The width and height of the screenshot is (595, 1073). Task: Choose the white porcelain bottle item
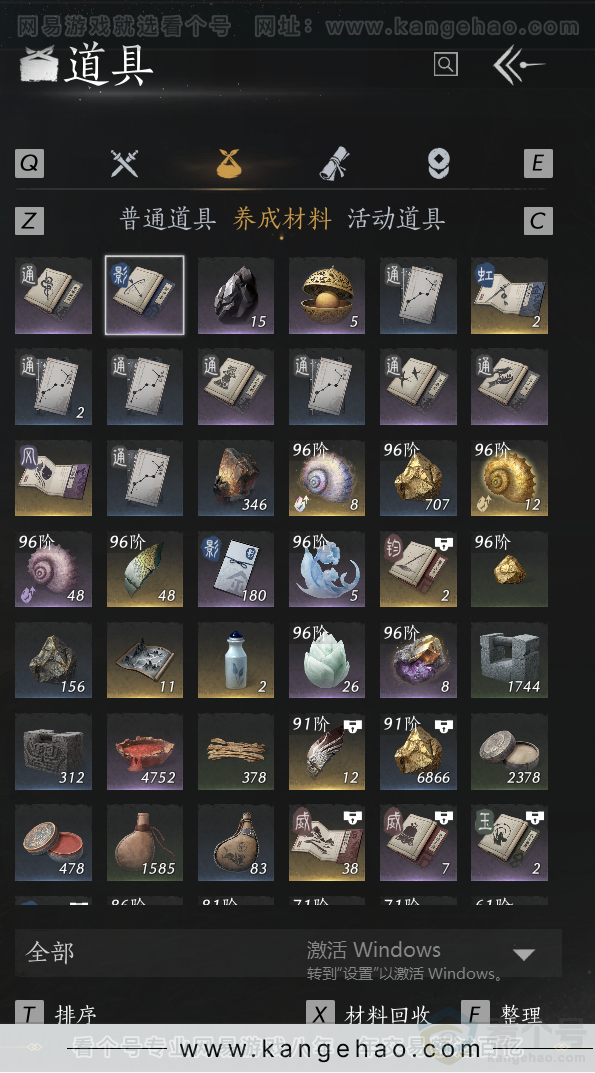[236, 660]
